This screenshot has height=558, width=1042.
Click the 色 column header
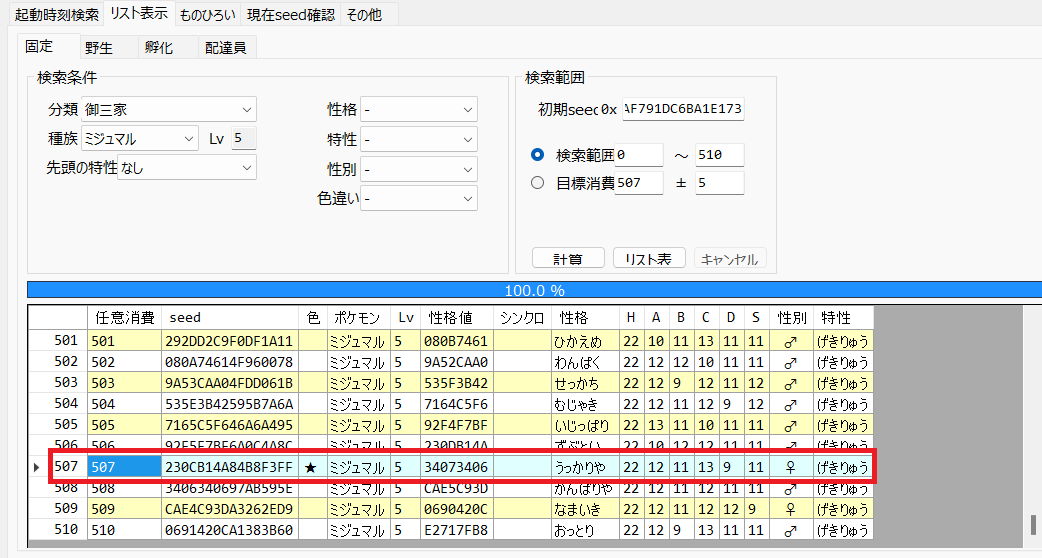[313, 318]
